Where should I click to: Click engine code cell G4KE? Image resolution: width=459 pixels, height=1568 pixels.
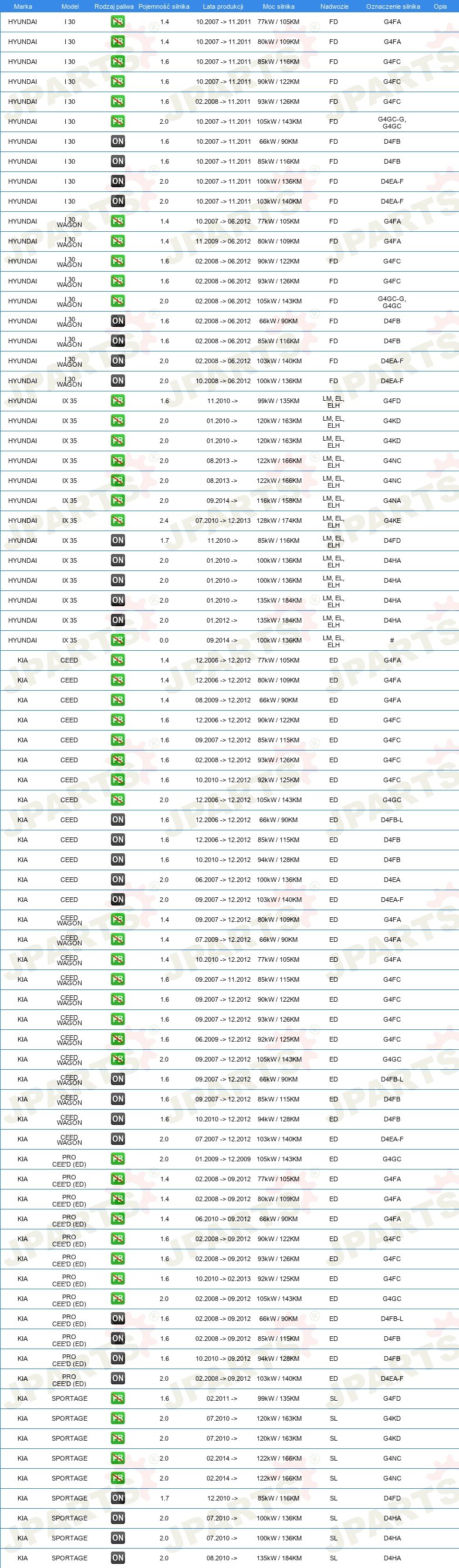[392, 521]
